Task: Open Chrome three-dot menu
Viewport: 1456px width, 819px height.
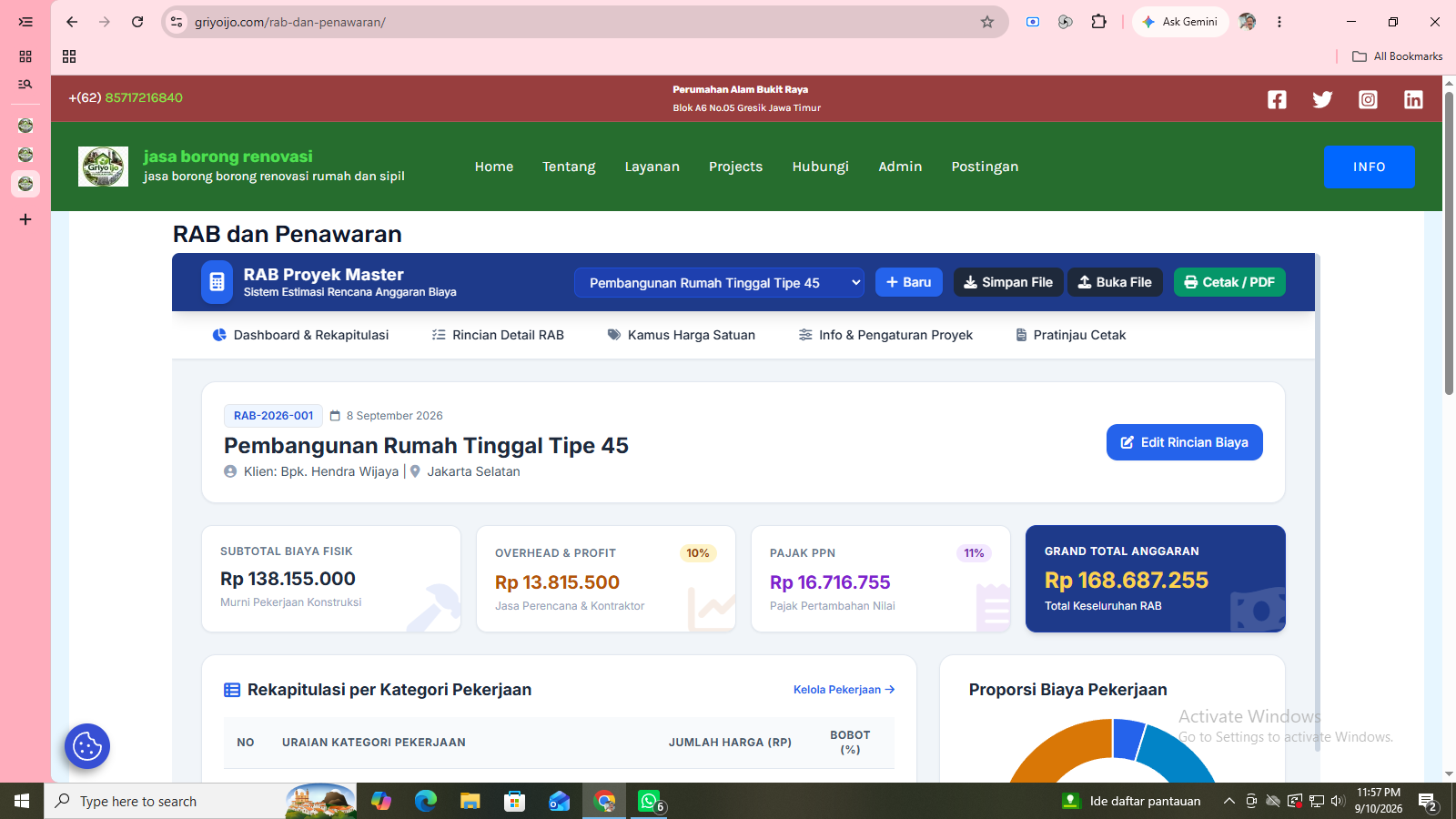Action: [x=1279, y=22]
